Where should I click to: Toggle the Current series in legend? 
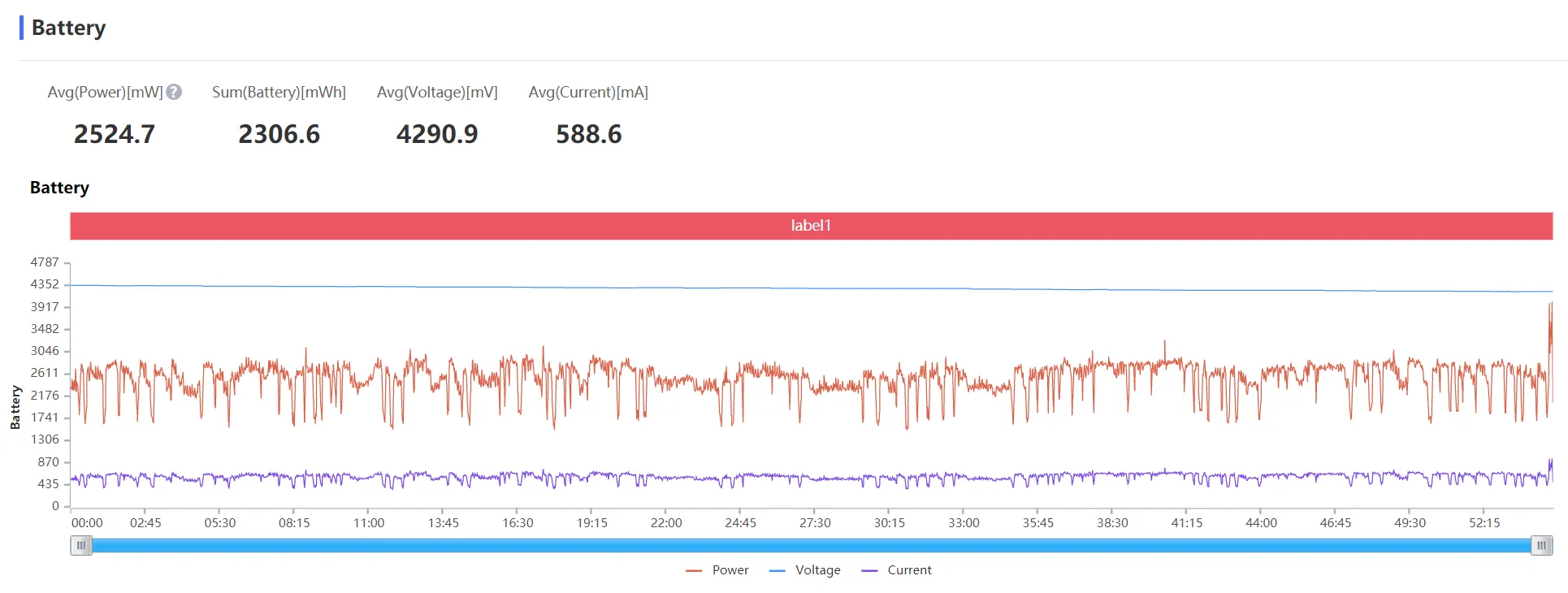click(897, 570)
